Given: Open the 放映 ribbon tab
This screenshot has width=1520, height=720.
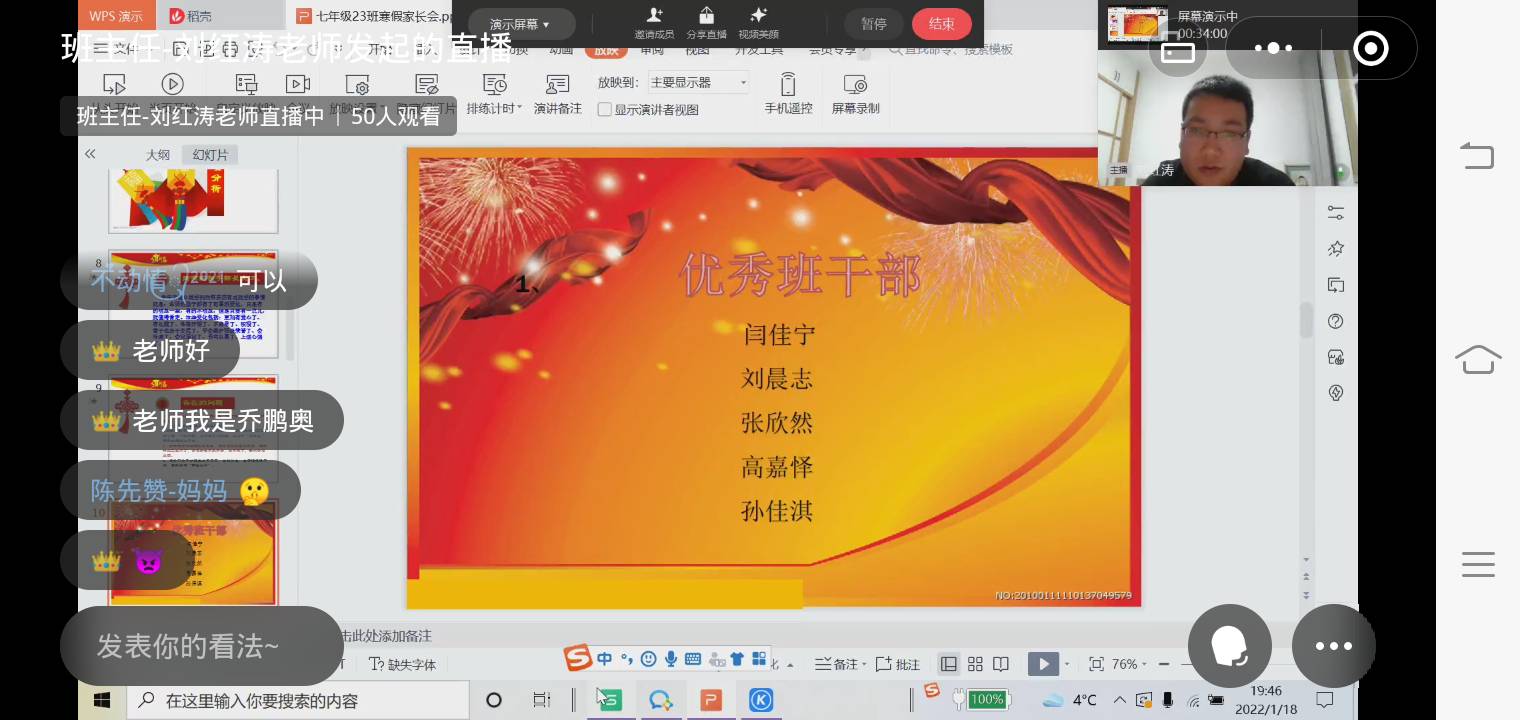Looking at the screenshot, I should click(606, 50).
